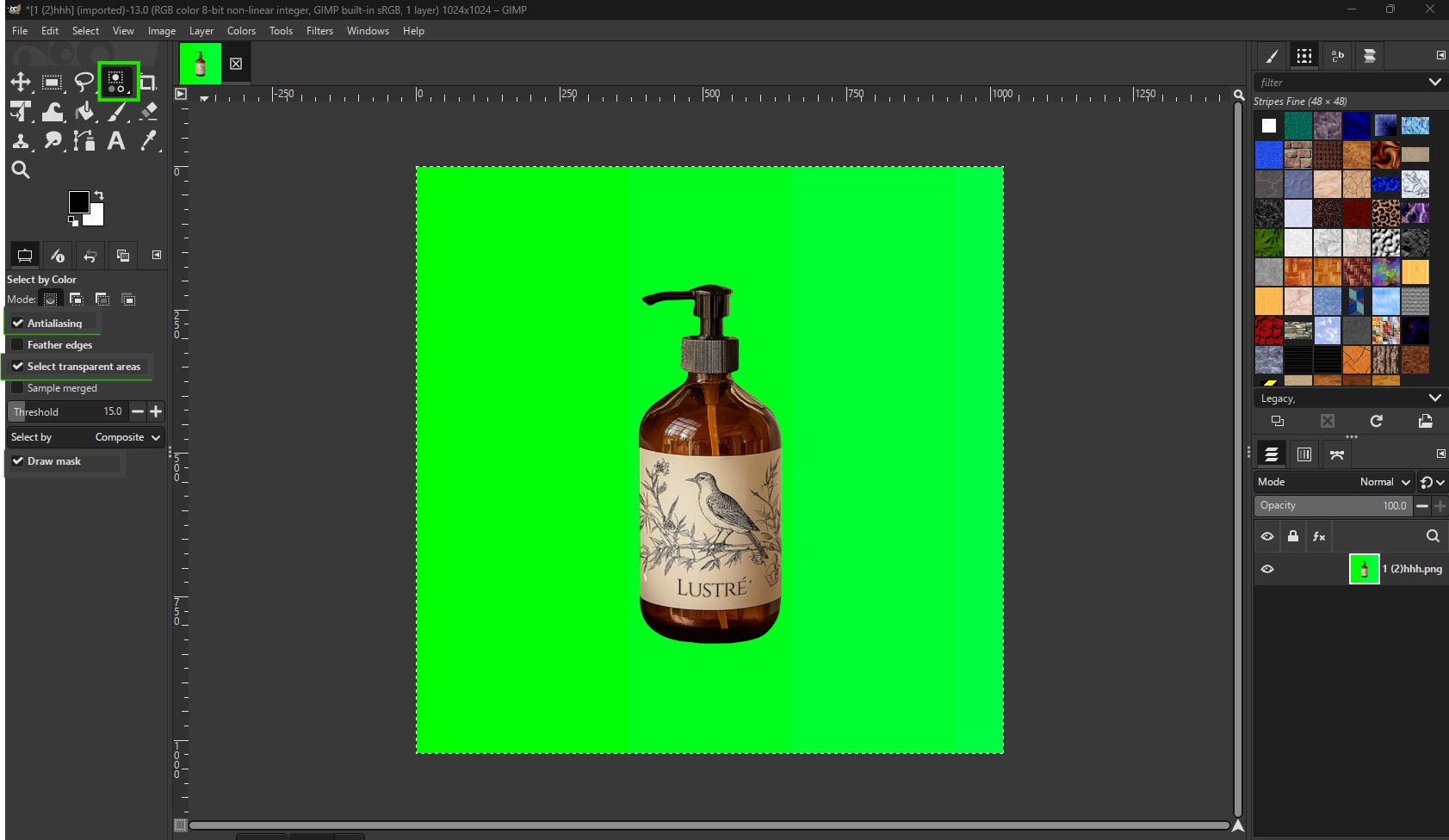Swap foreground and background colors
Image resolution: width=1449 pixels, height=840 pixels.
(99, 195)
